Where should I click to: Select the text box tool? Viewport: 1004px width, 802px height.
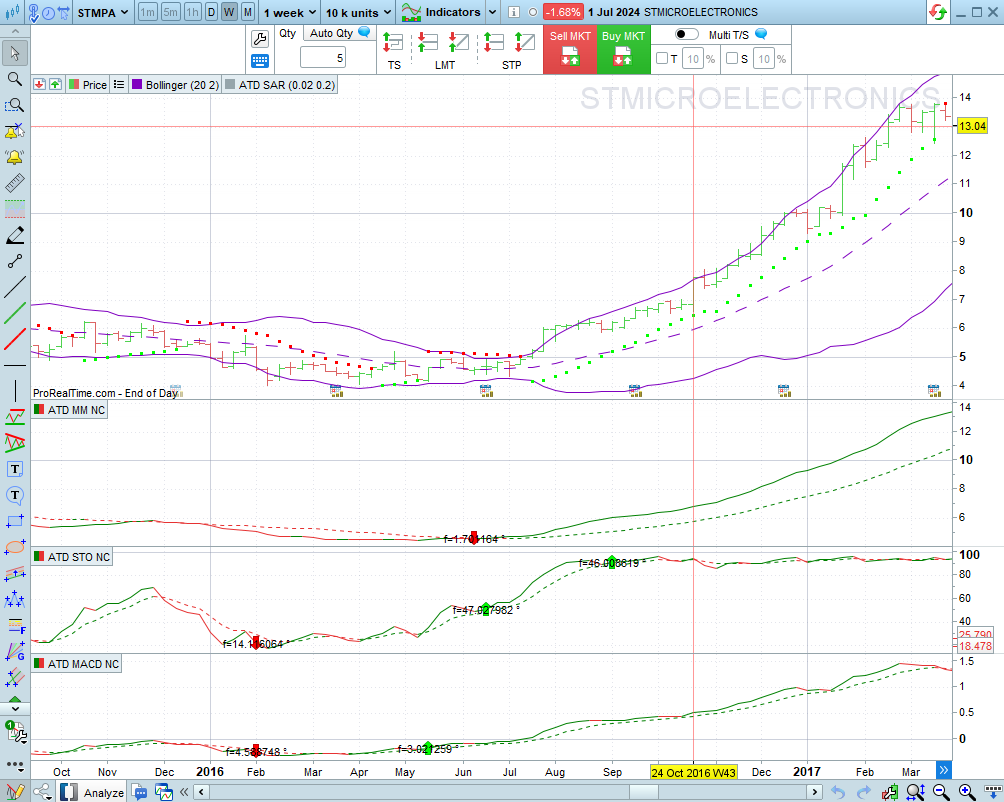[15, 469]
